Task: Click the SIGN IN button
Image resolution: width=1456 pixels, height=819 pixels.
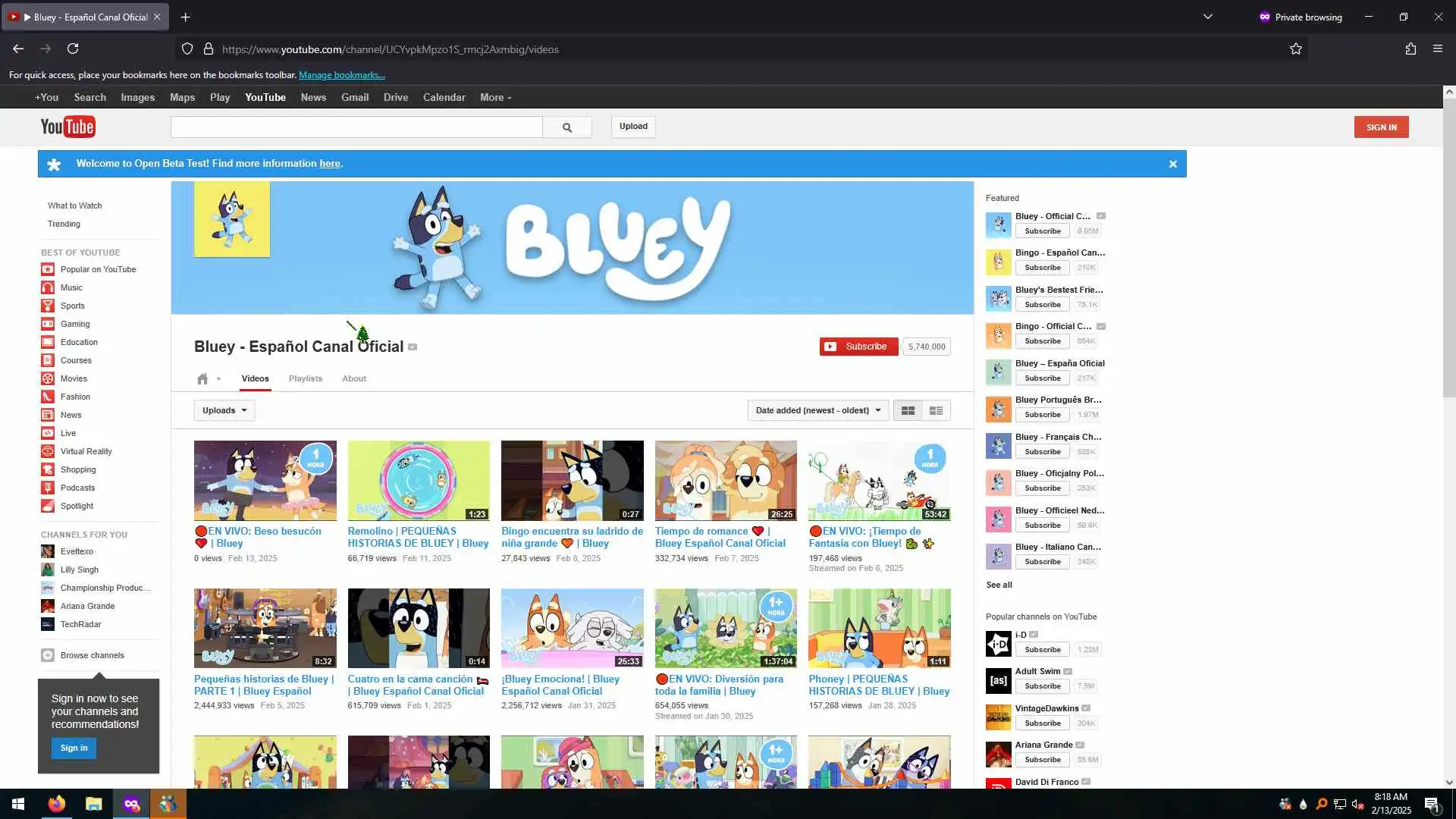Action: [x=1381, y=127]
